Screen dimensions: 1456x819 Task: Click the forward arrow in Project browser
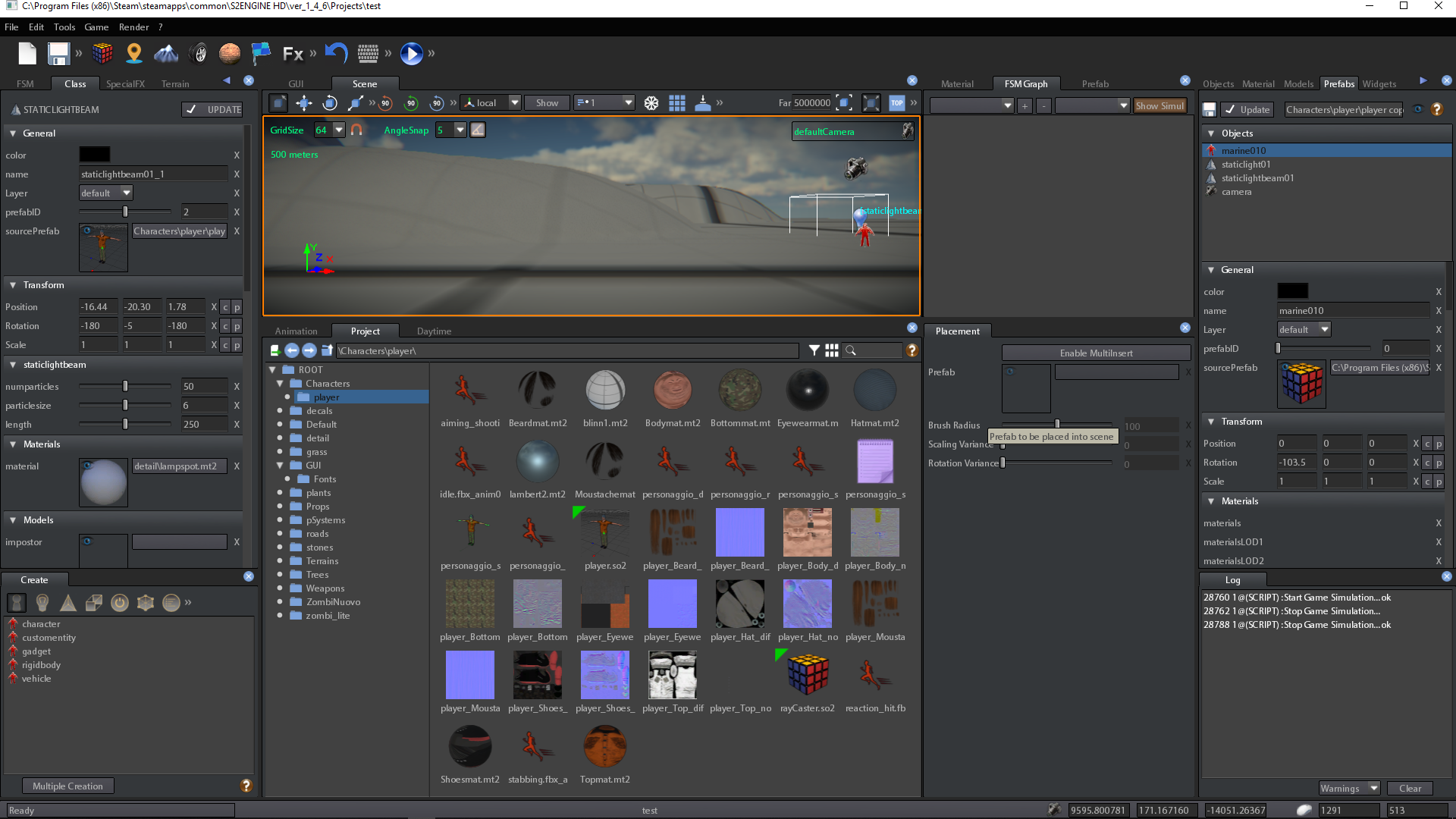point(309,350)
